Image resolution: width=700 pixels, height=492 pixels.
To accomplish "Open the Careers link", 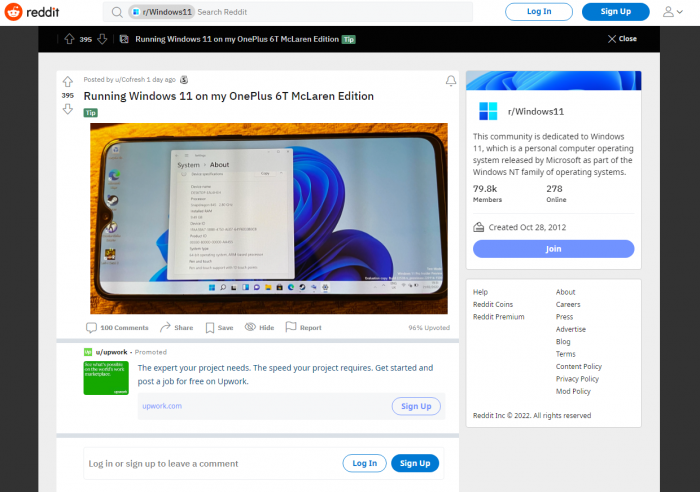I will click(568, 304).
